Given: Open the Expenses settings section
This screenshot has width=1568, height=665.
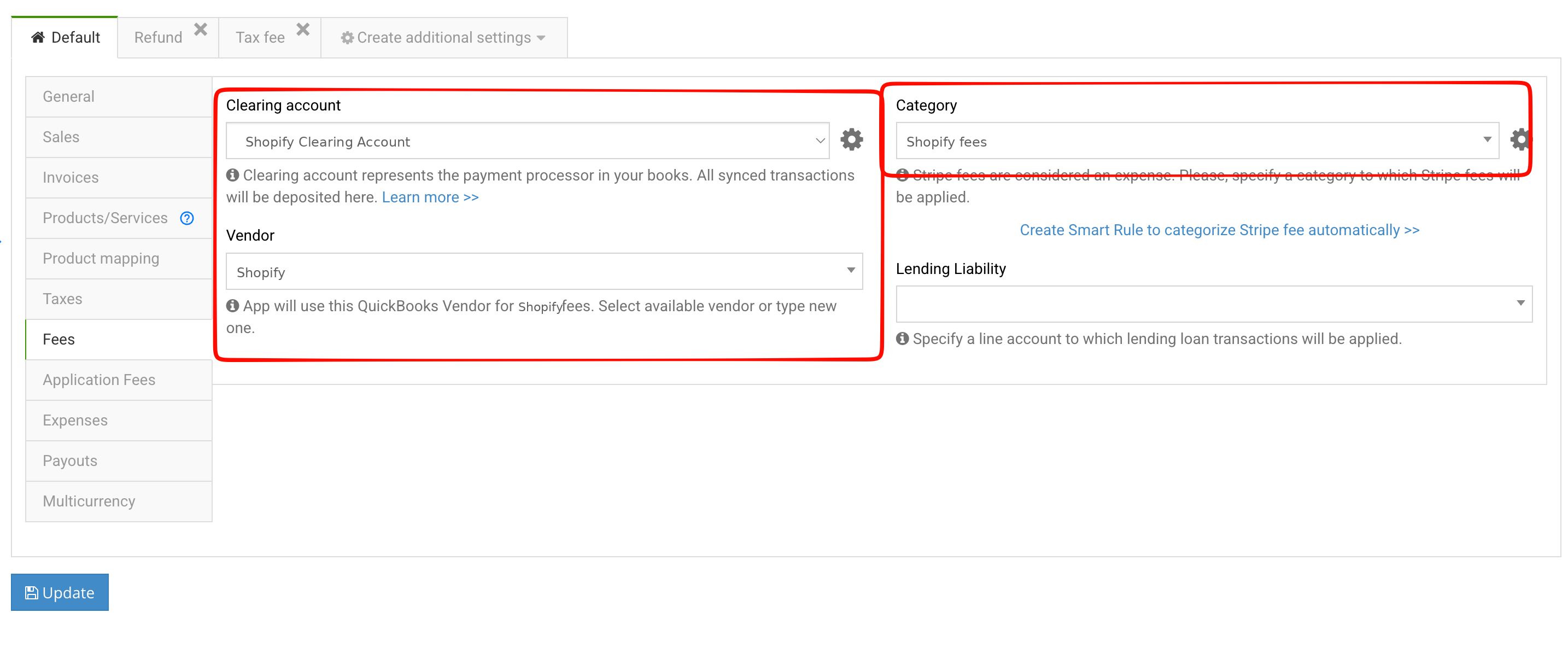Looking at the screenshot, I should click(119, 421).
